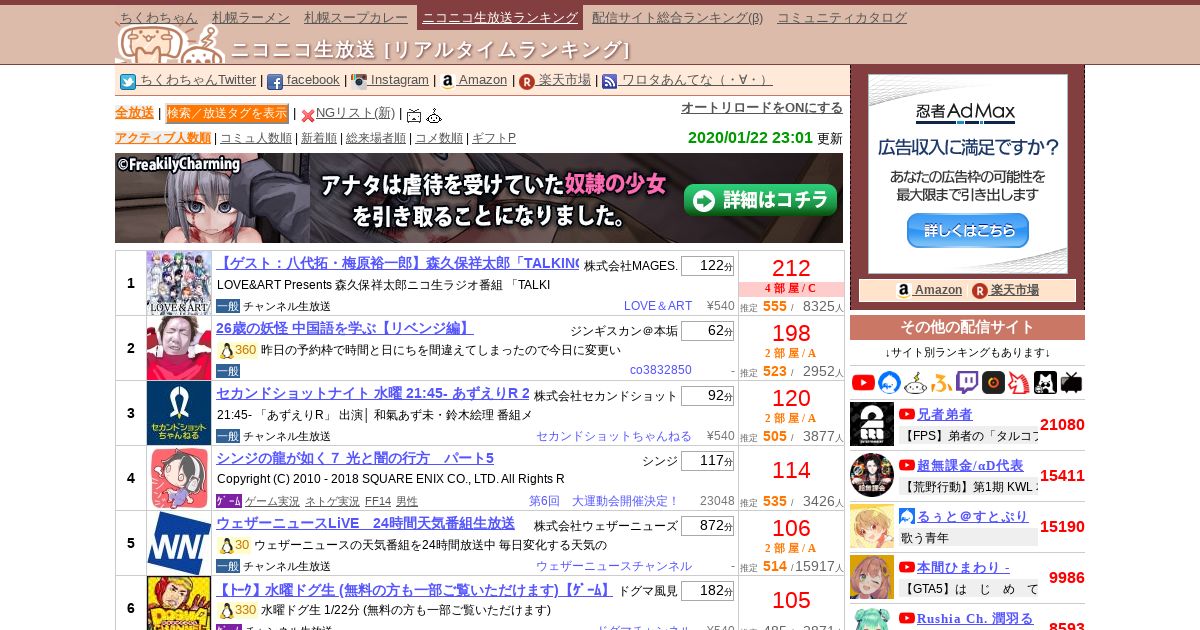
Task: Click the Amazon icon below the AdMax ad
Action: coord(904,290)
